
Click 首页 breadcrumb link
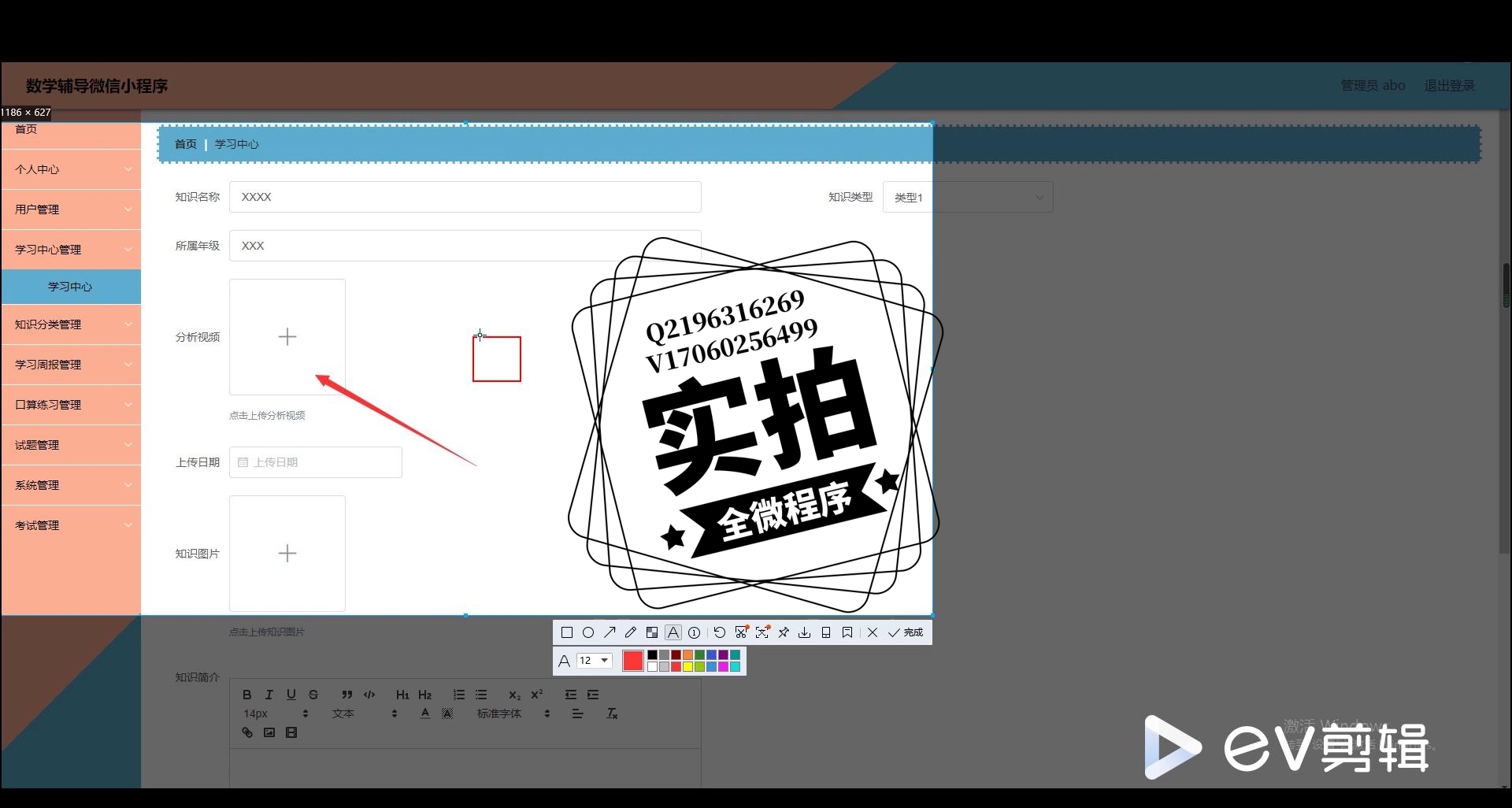pos(185,144)
